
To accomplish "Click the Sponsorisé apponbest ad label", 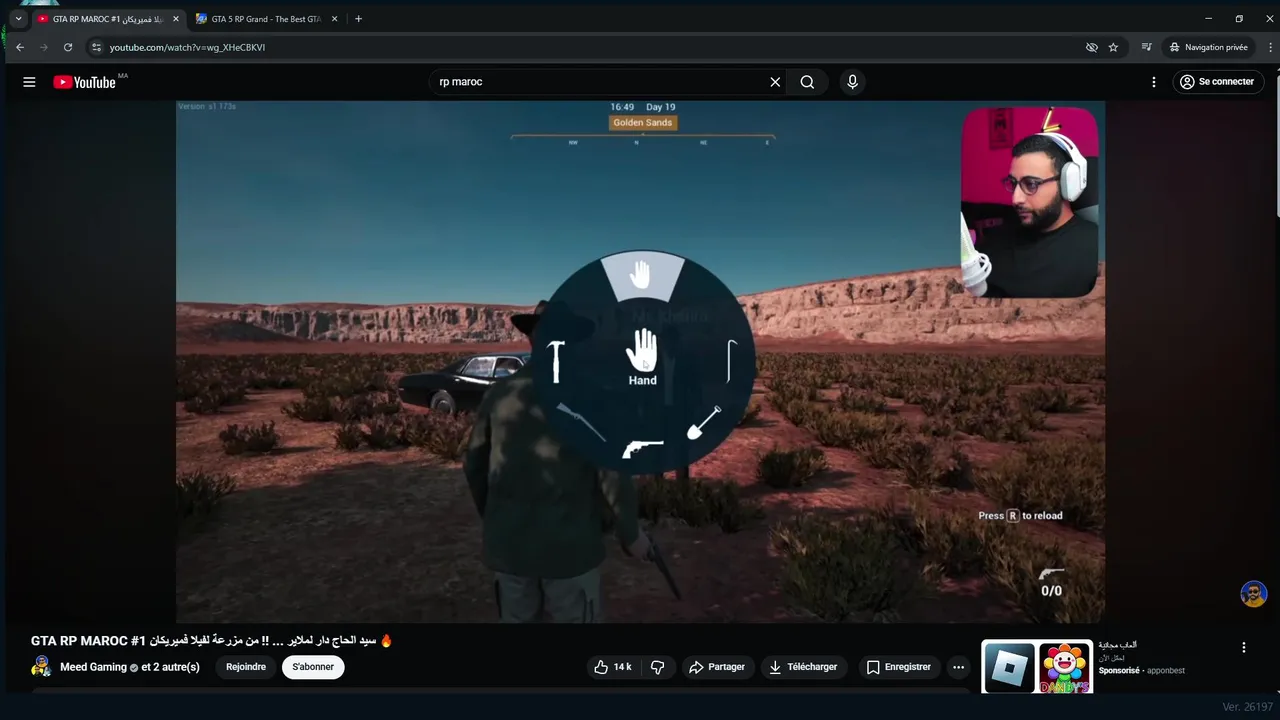I will [1141, 671].
